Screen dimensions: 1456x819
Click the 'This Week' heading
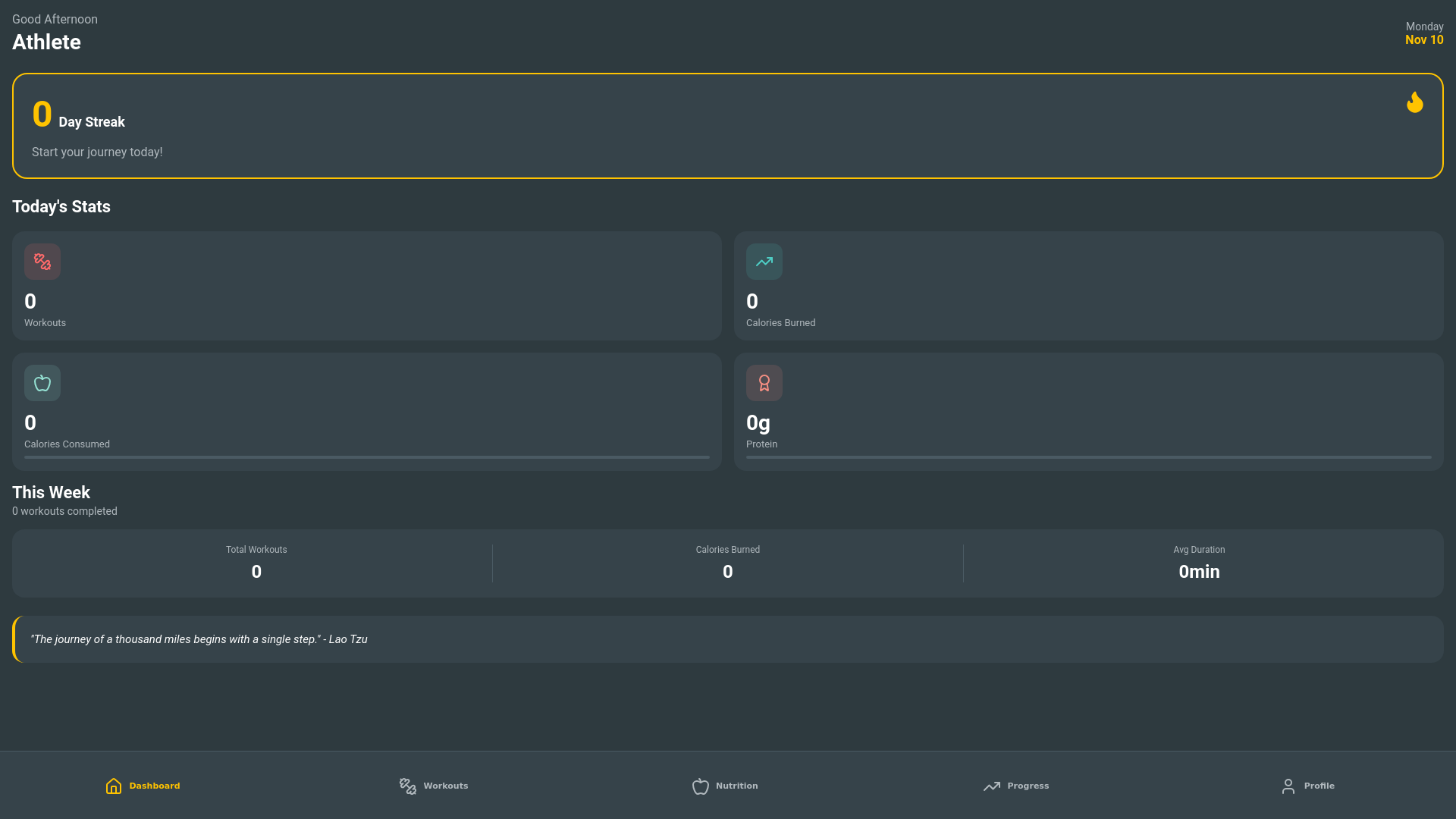pyautogui.click(x=51, y=493)
